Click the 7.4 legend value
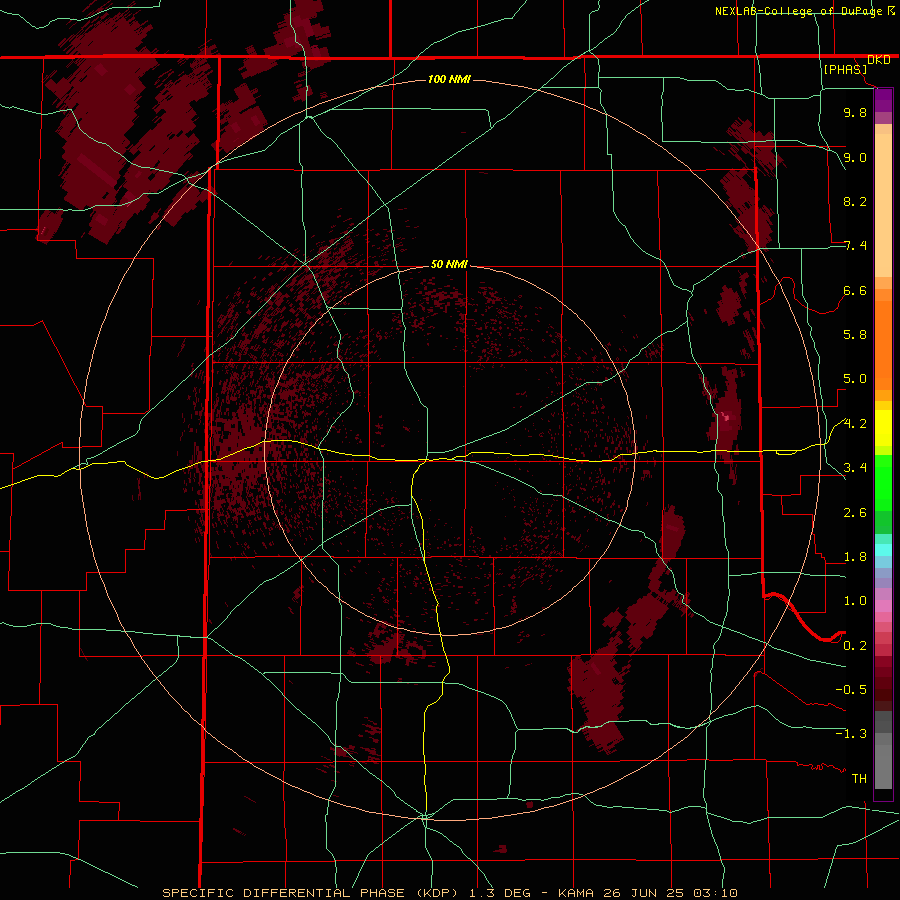This screenshot has width=900, height=900. [855, 246]
